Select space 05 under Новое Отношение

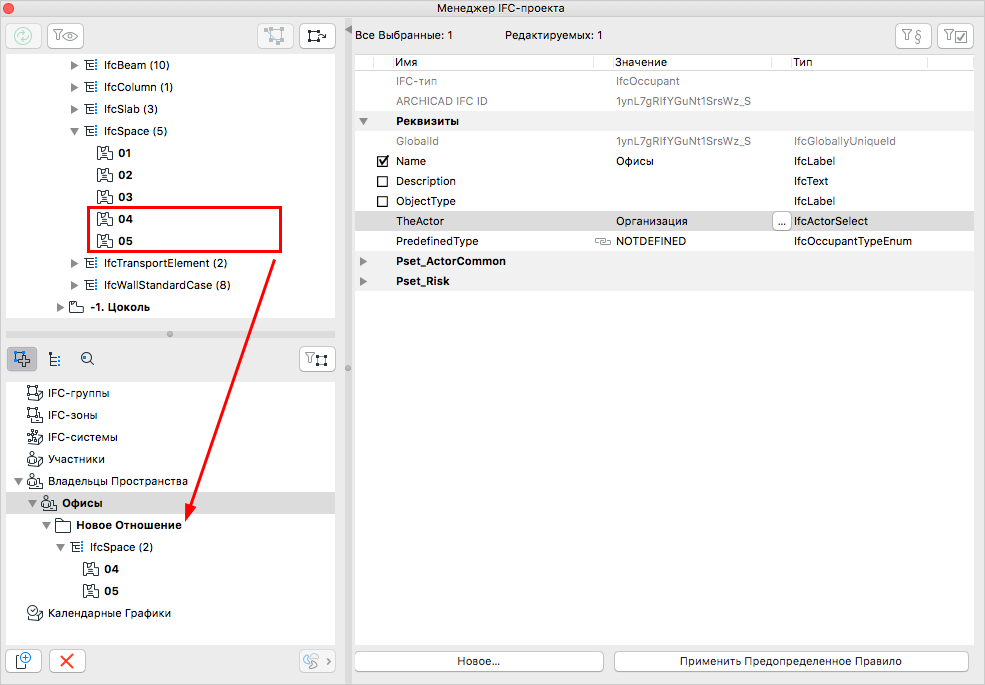click(x=111, y=591)
